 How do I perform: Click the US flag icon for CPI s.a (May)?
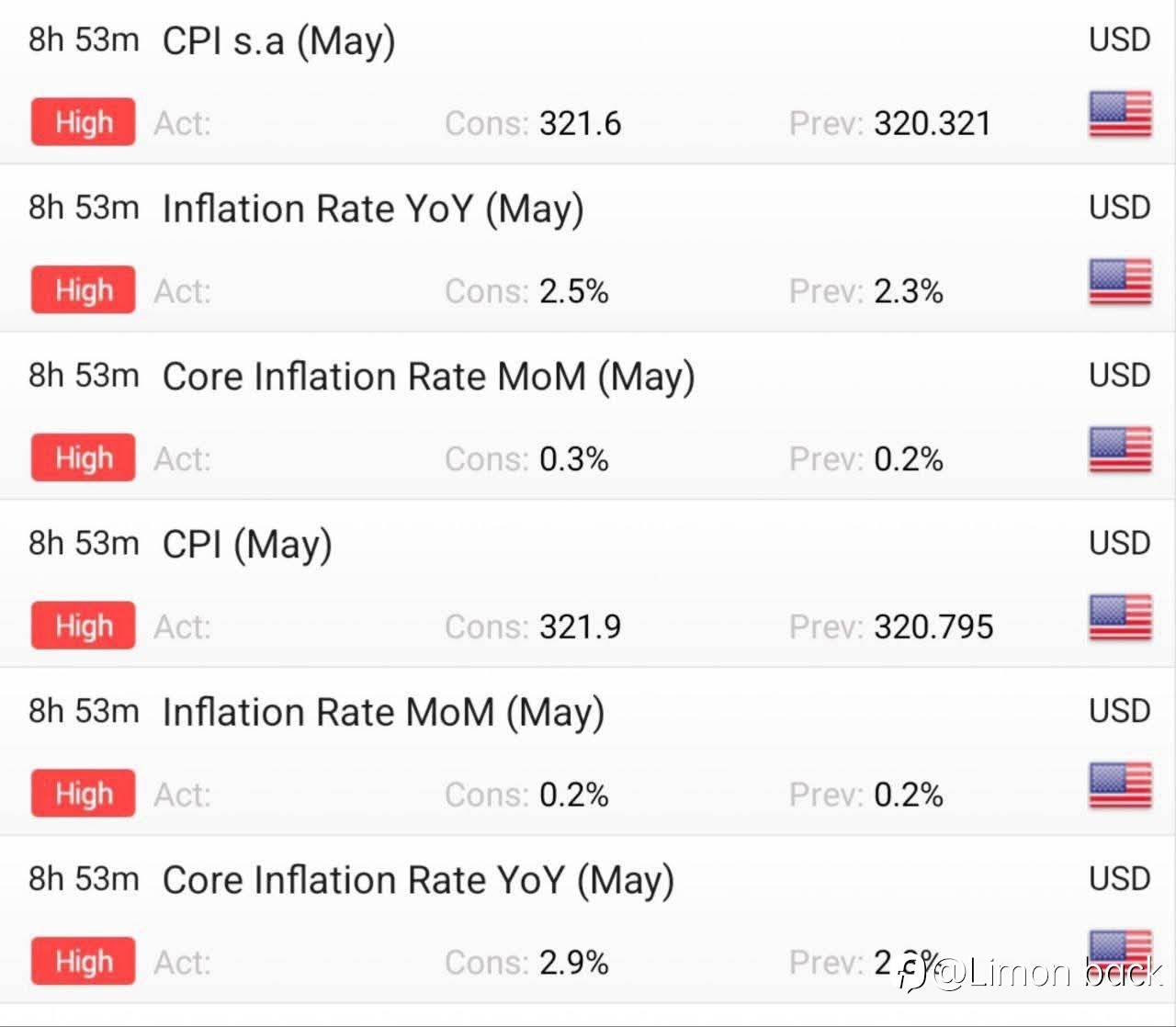1120,115
